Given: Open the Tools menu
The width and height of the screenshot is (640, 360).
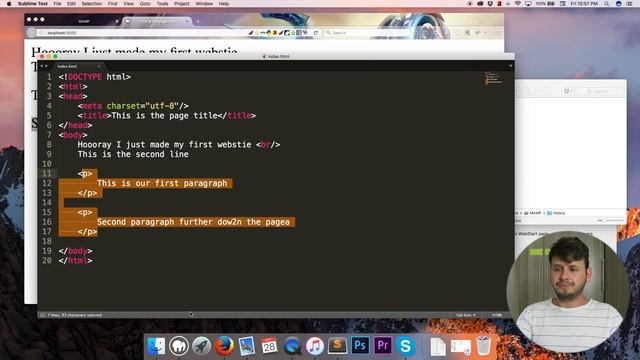Looking at the screenshot, I should point(162,4).
